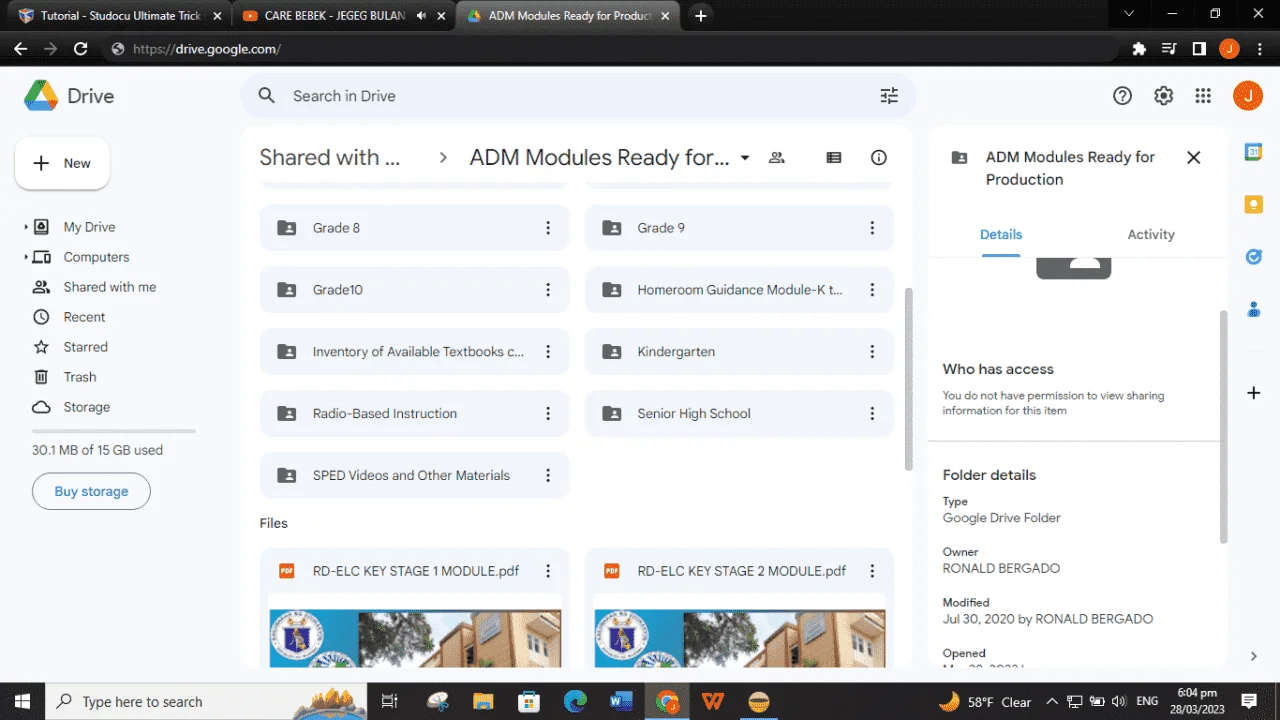
Task: Open Google Calendar side panel icon
Action: pyautogui.click(x=1253, y=152)
